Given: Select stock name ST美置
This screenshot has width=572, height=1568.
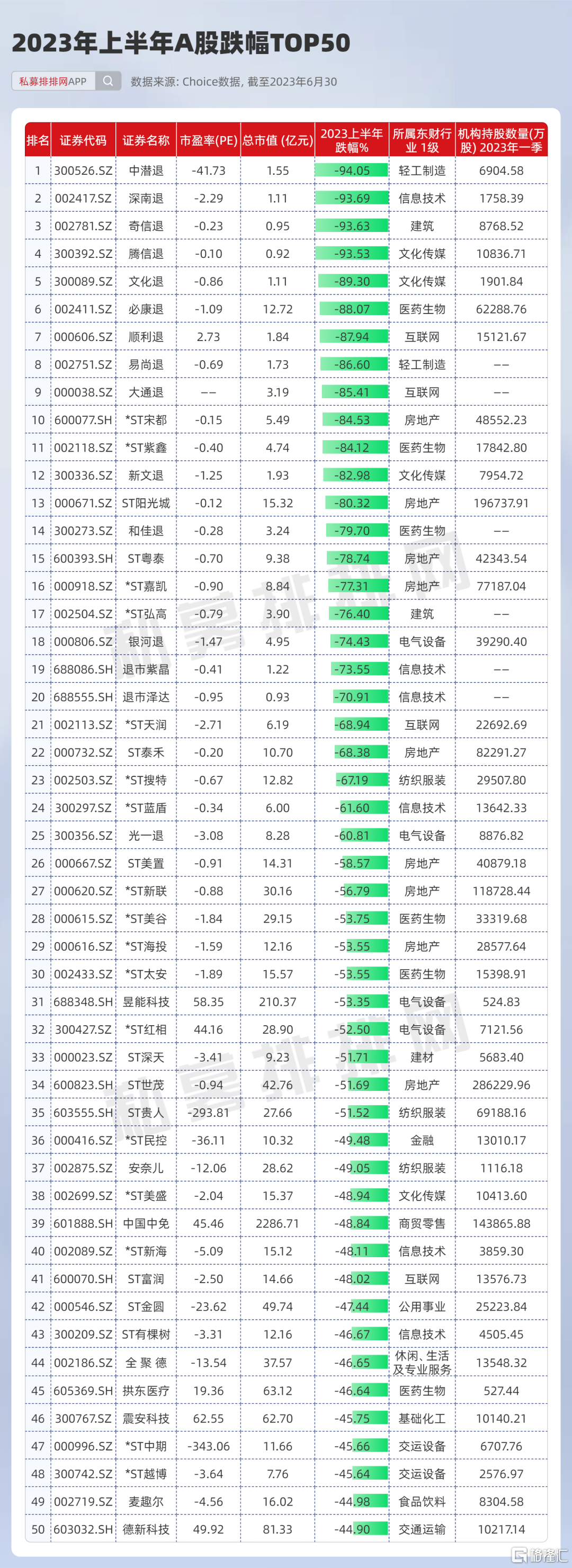Looking at the screenshot, I should click(146, 863).
